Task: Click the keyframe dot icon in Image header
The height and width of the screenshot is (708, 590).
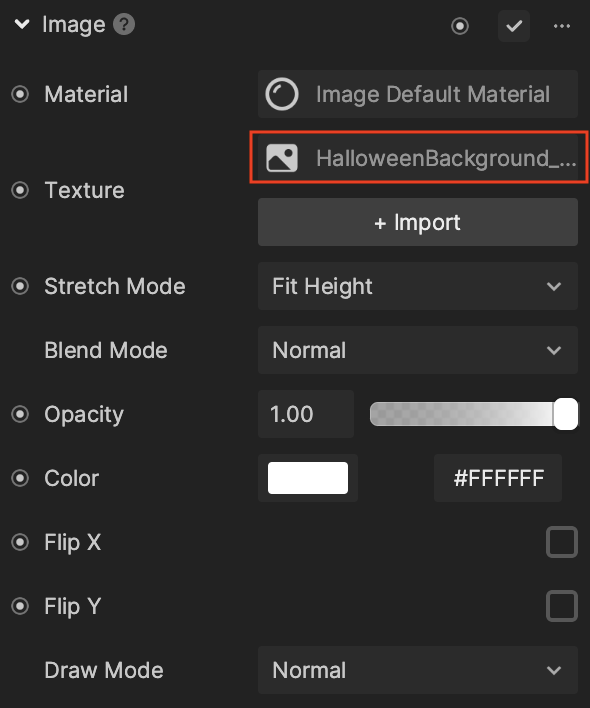Action: 460,26
